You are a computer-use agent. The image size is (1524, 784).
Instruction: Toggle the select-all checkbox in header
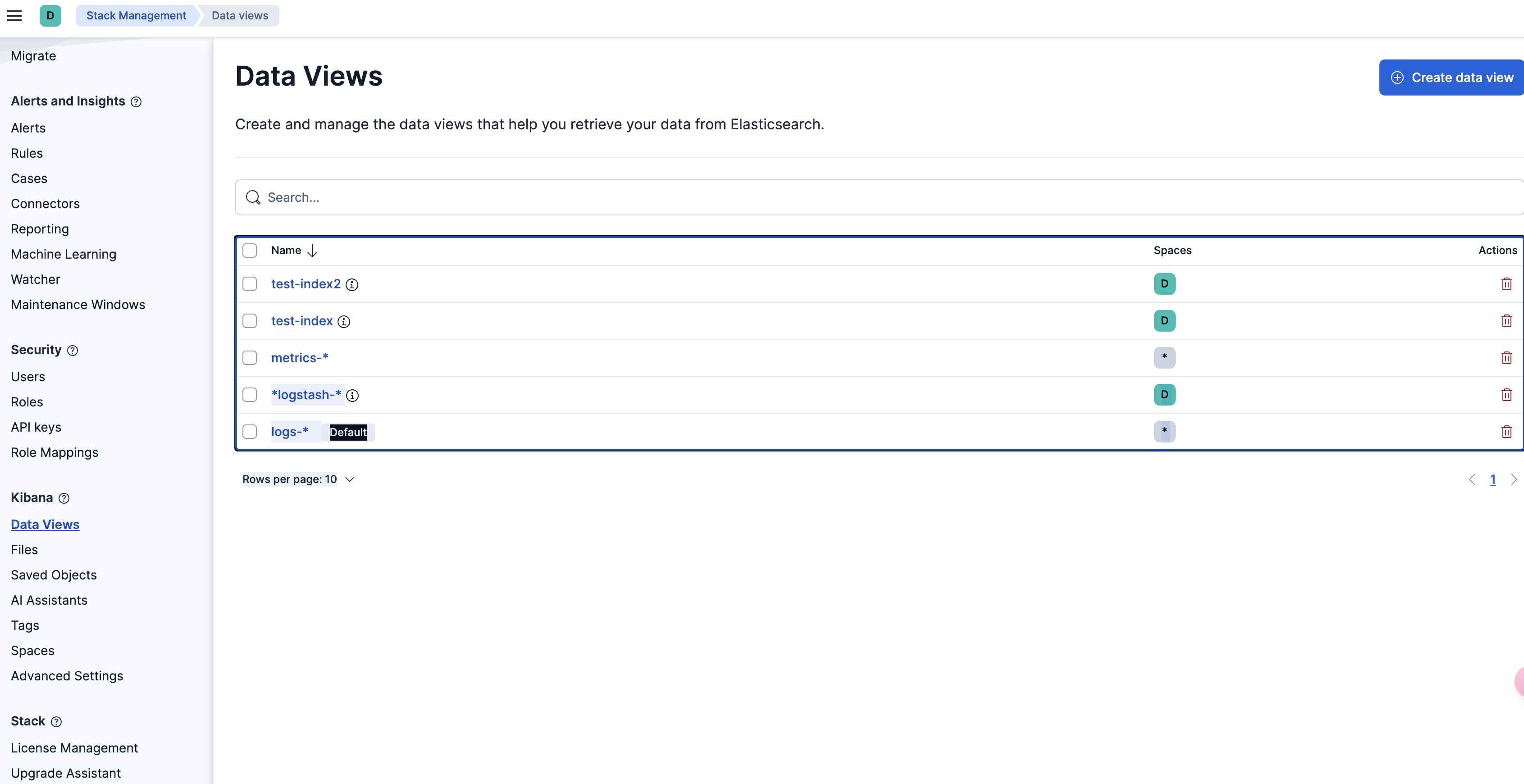[250, 251]
